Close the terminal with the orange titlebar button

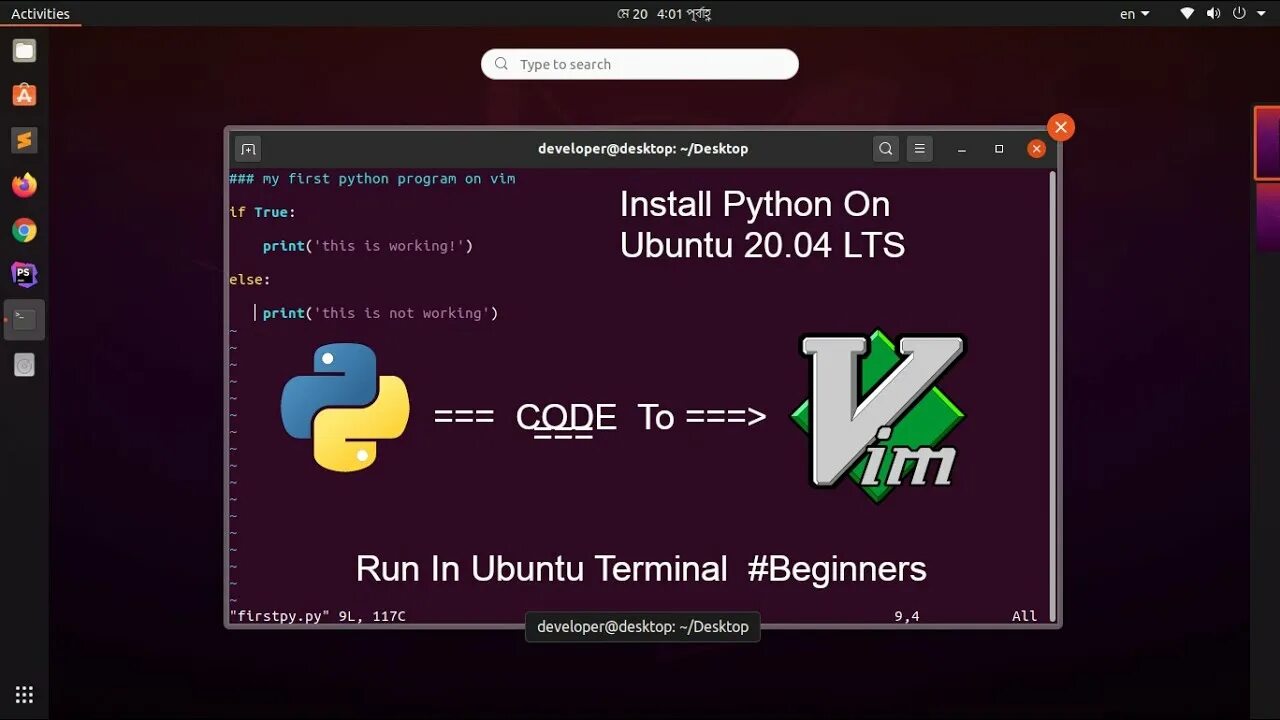point(1037,149)
